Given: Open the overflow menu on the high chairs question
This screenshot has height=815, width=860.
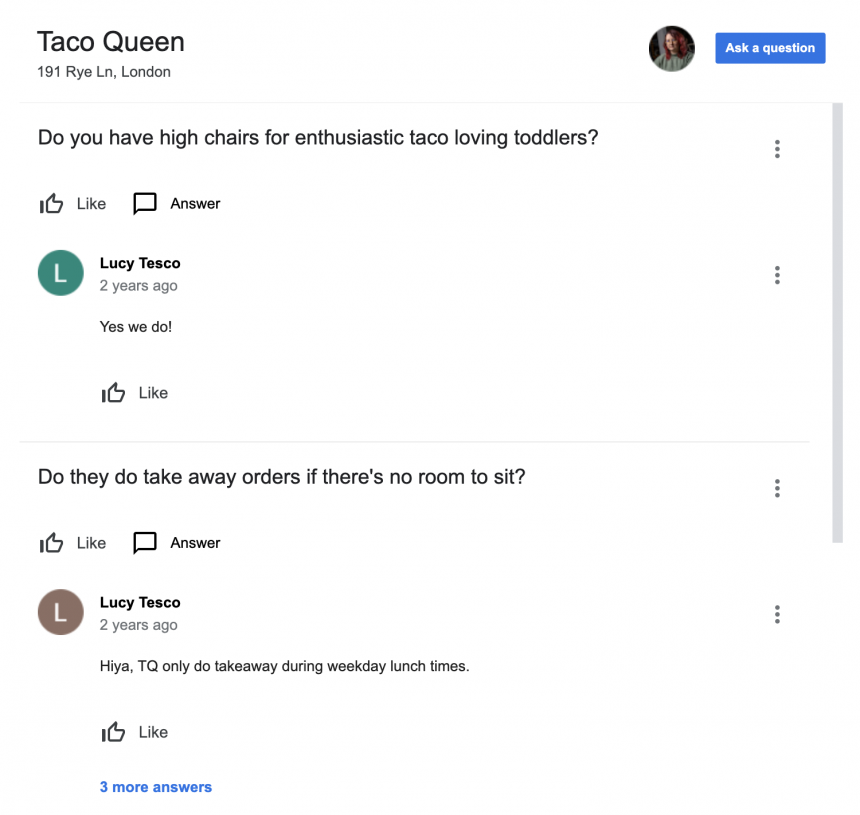Looking at the screenshot, I should coord(777,148).
